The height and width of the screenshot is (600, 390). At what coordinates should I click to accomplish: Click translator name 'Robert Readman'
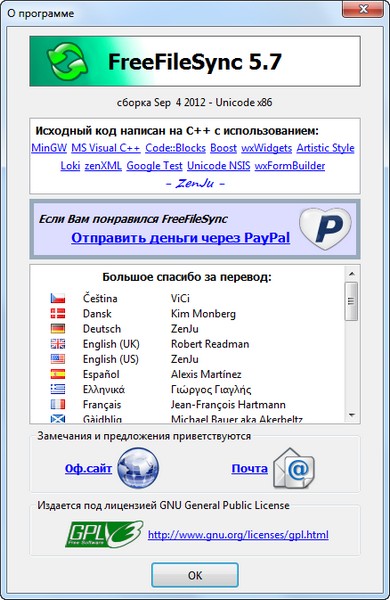point(210,344)
